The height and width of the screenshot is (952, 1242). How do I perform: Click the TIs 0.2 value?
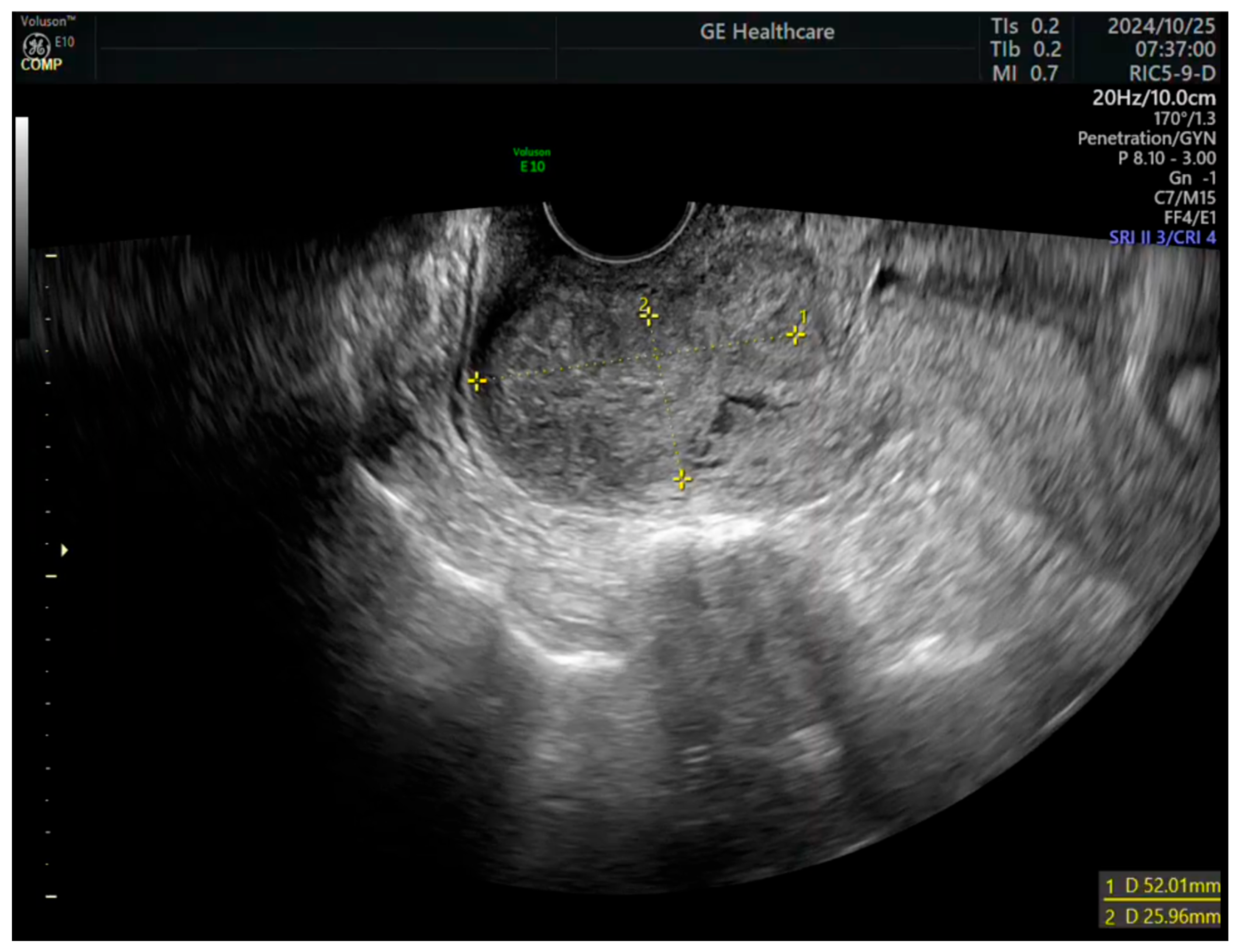pos(1024,26)
